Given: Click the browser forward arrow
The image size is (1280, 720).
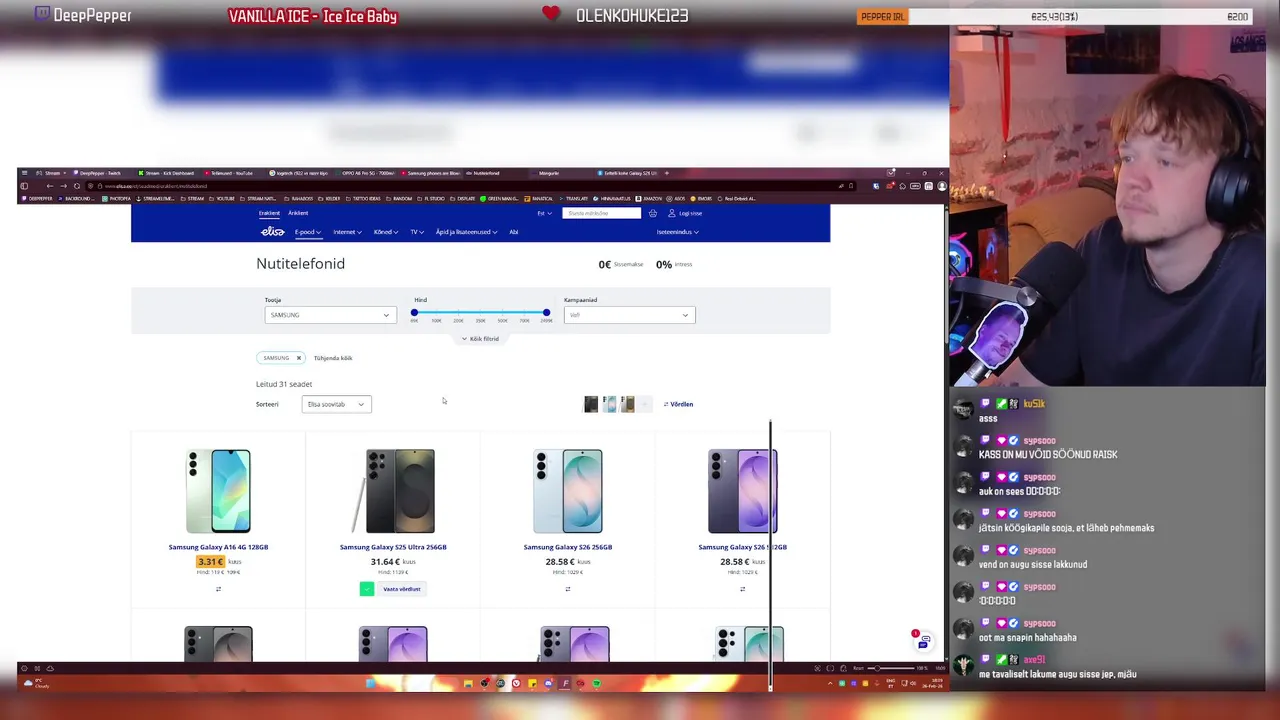Looking at the screenshot, I should click(x=63, y=186).
